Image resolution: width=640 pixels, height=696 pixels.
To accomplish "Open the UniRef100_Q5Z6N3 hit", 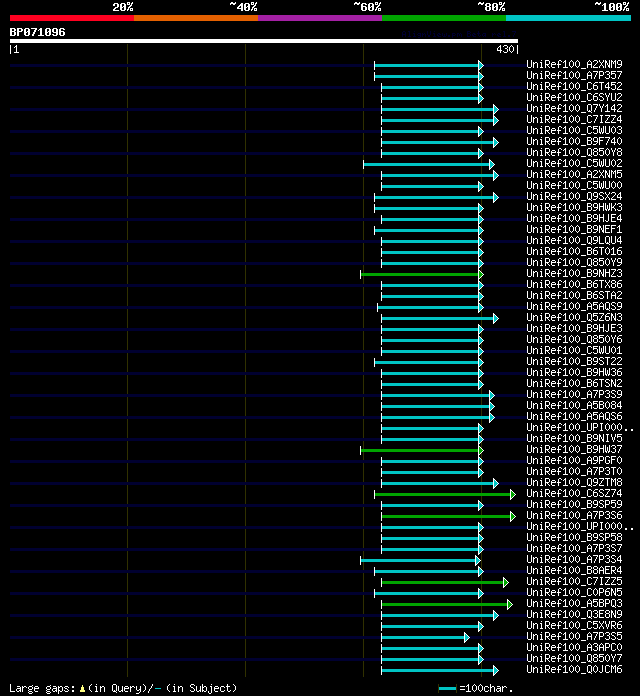I will click(574, 317).
